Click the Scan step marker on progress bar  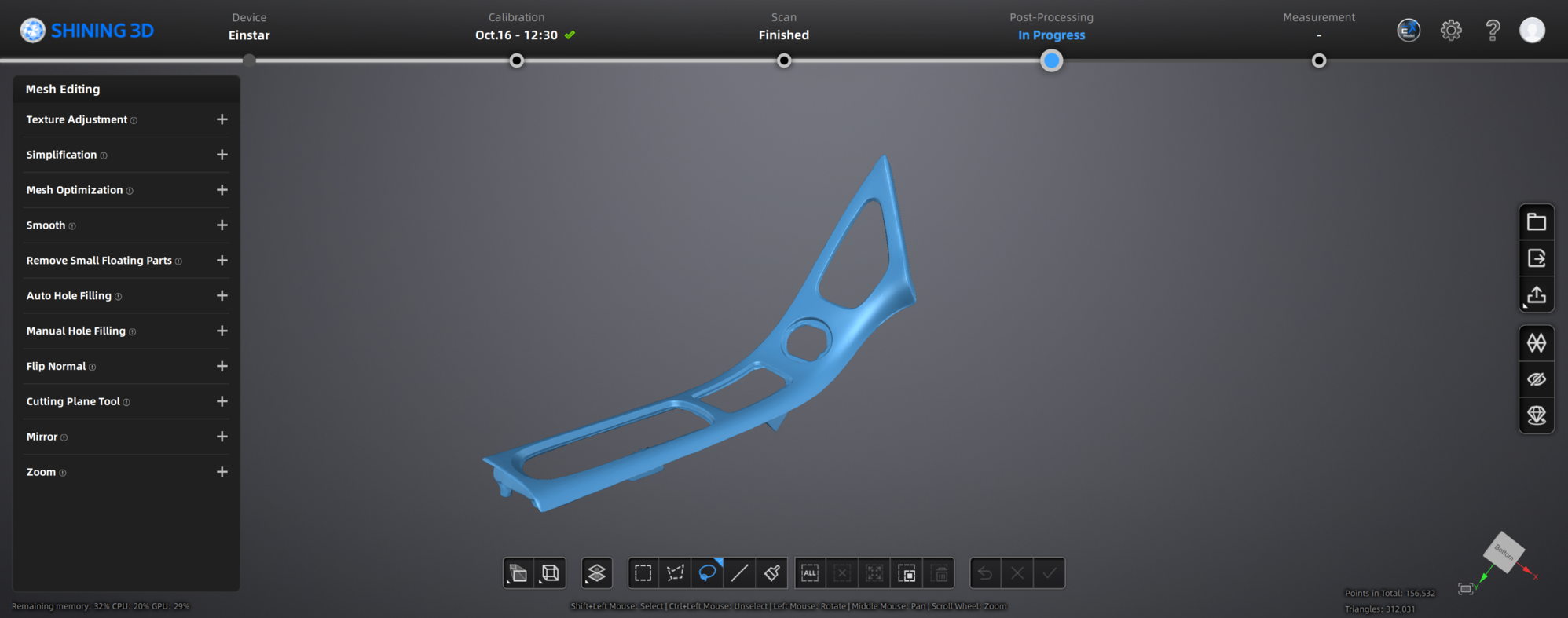tap(783, 60)
